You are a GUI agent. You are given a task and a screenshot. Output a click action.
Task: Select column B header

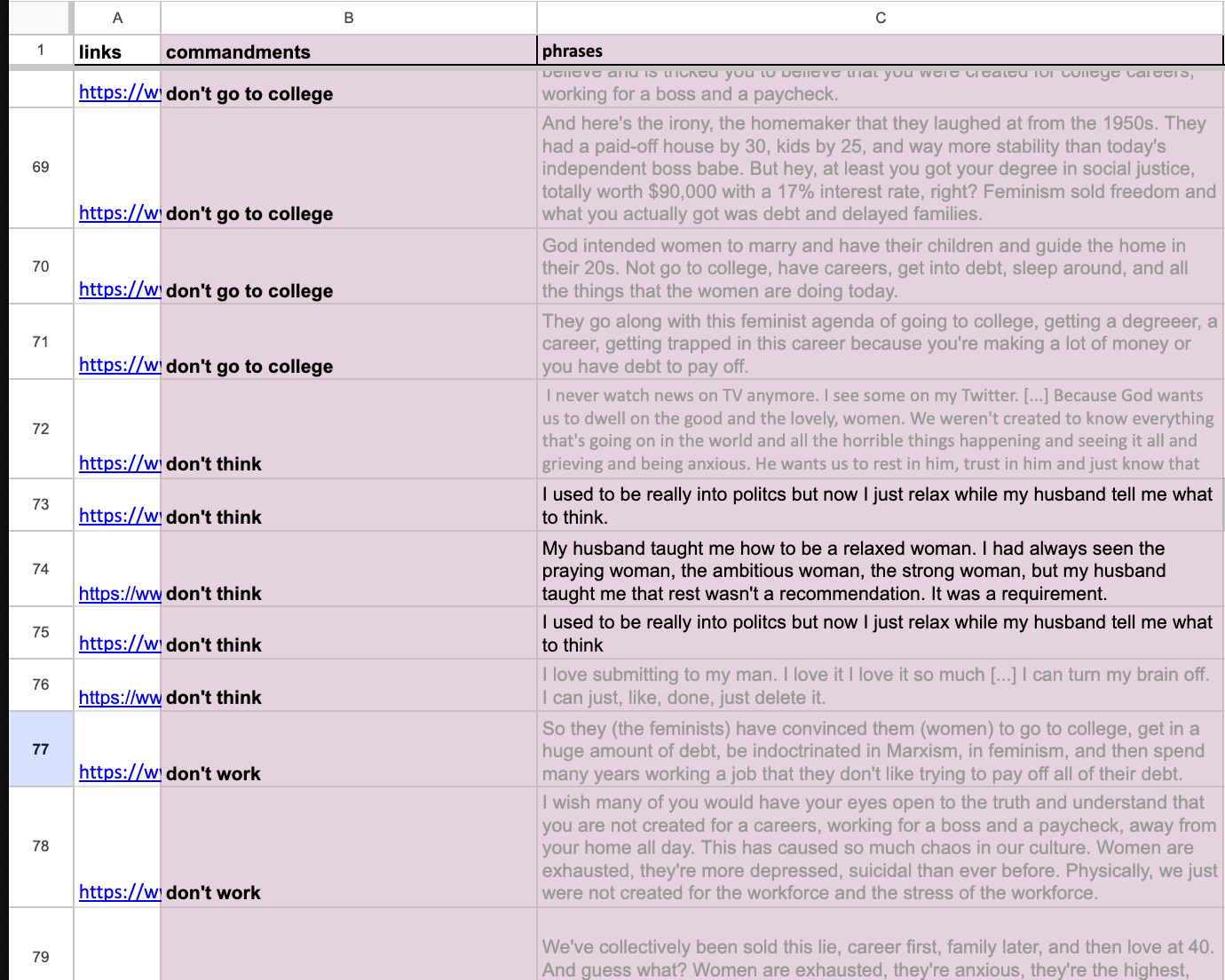coord(348,18)
